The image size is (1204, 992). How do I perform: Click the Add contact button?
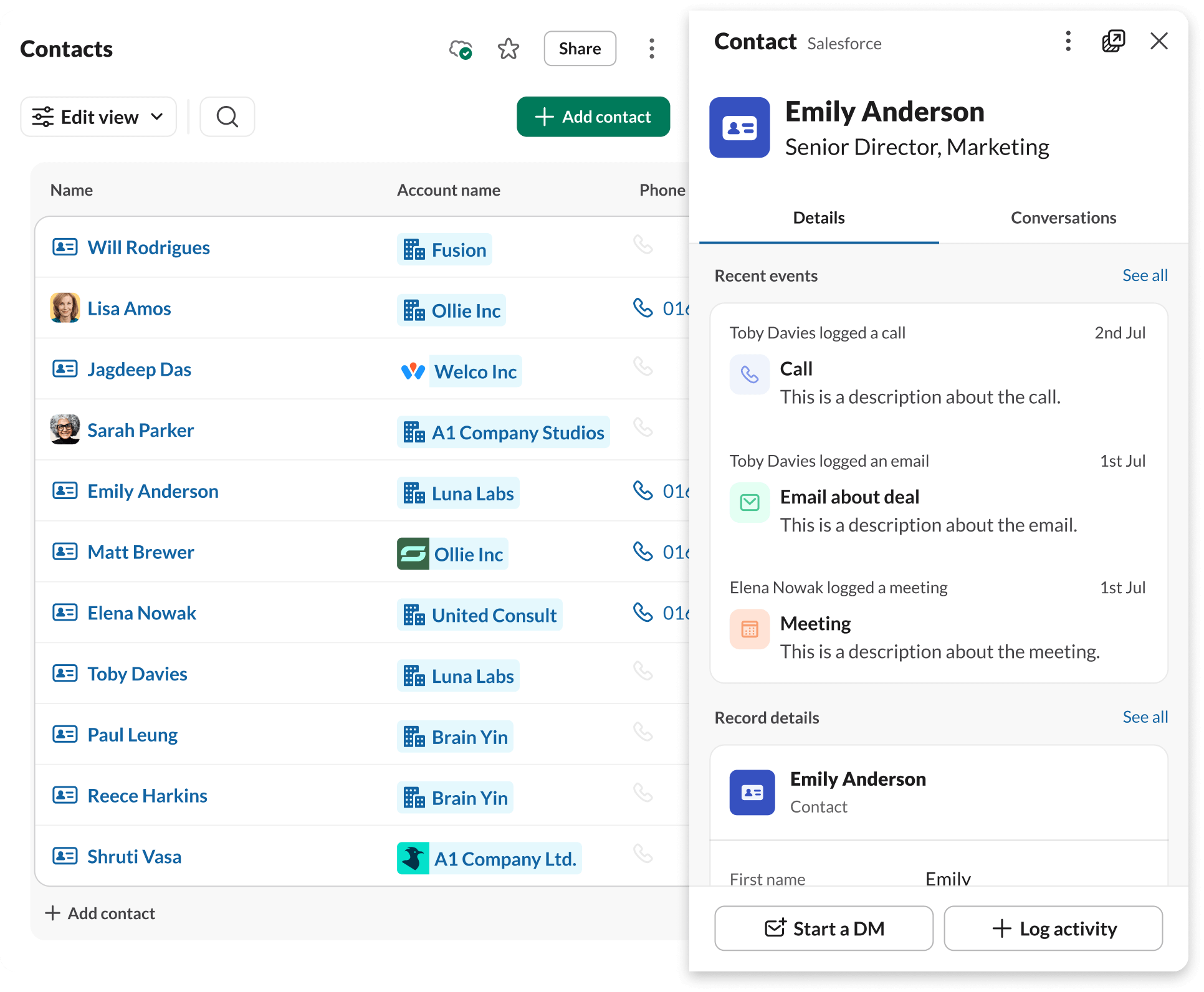tap(593, 117)
